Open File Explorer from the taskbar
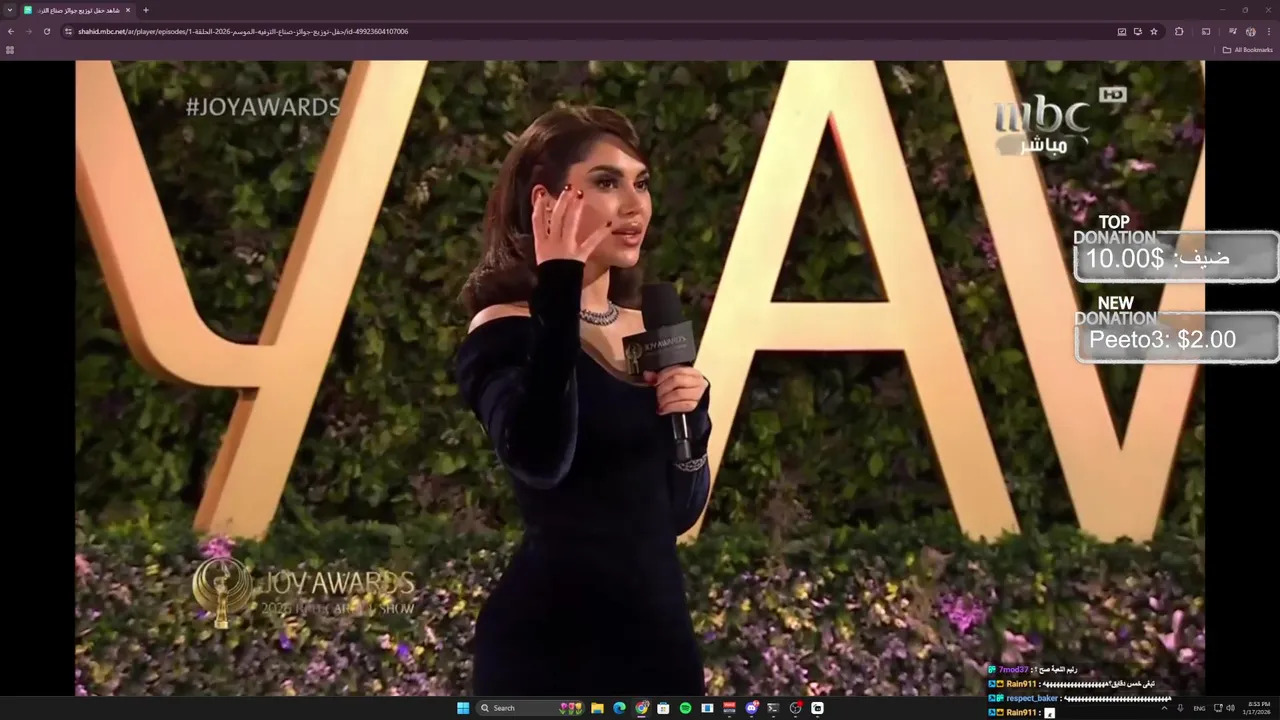This screenshot has height=720, width=1280. (597, 708)
